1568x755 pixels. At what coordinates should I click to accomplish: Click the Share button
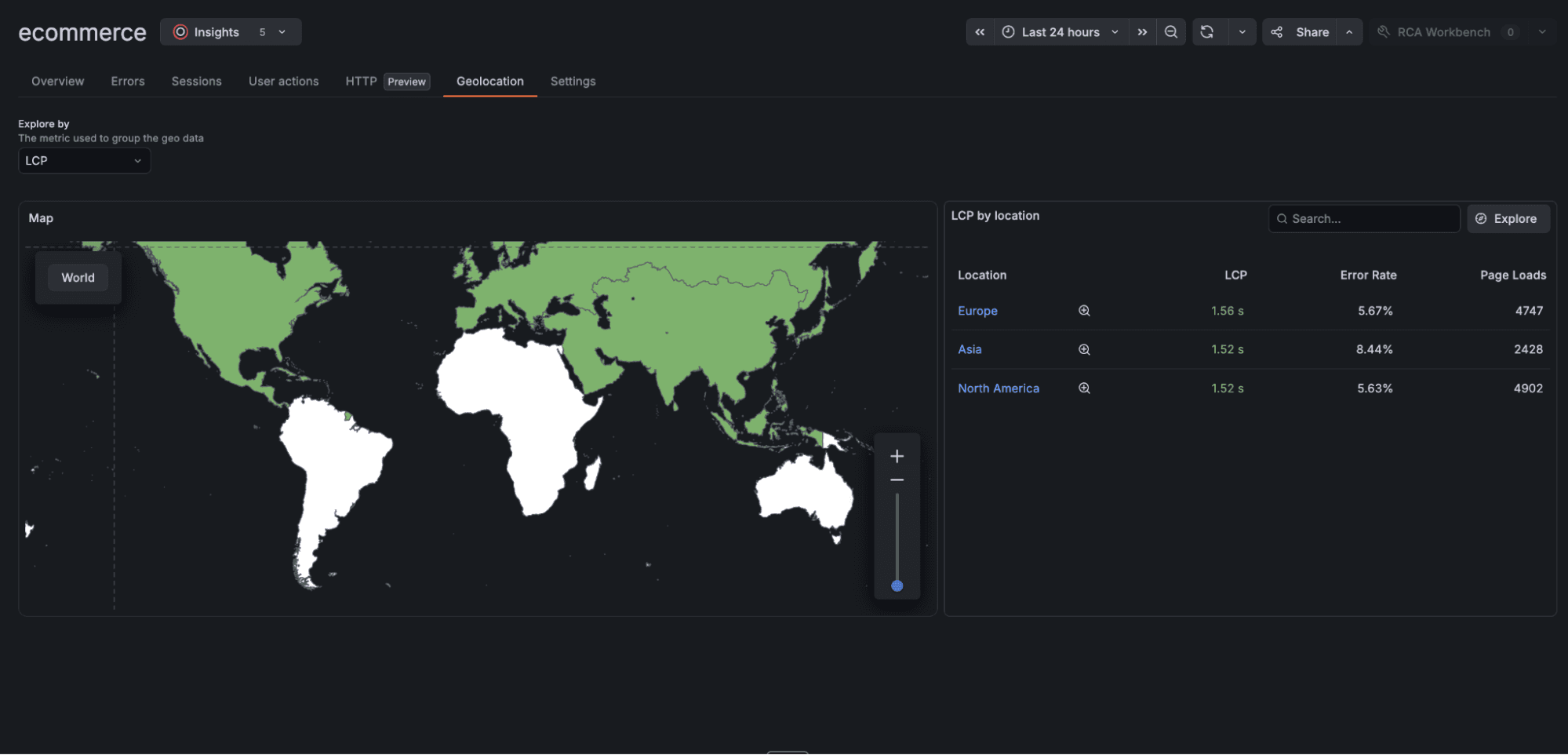point(1299,32)
